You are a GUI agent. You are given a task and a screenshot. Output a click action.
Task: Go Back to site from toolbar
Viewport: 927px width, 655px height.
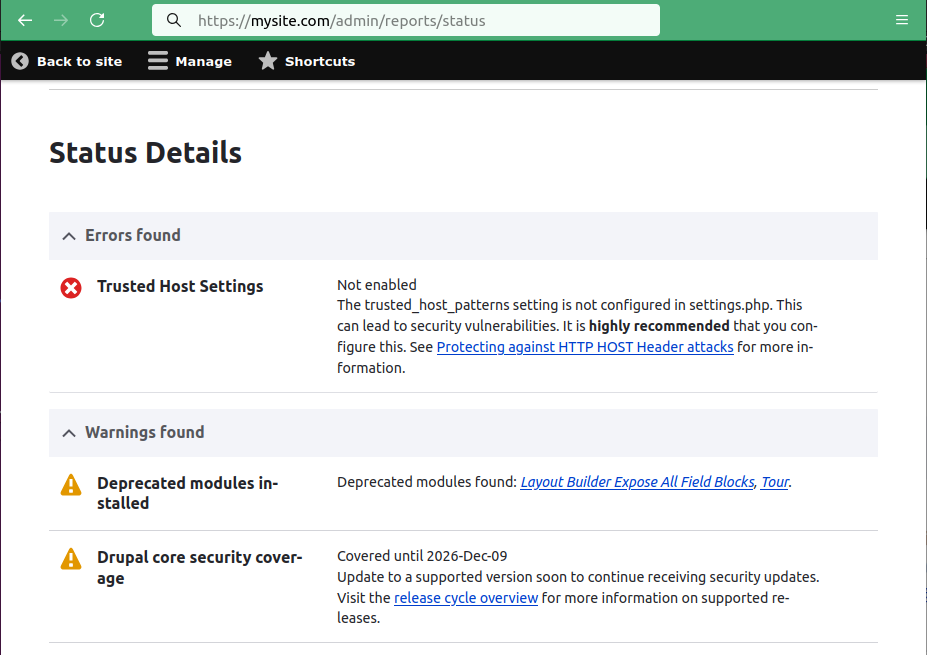click(x=67, y=61)
